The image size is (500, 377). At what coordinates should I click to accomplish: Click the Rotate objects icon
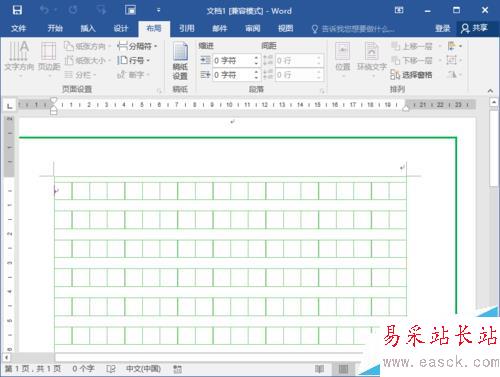tap(455, 75)
